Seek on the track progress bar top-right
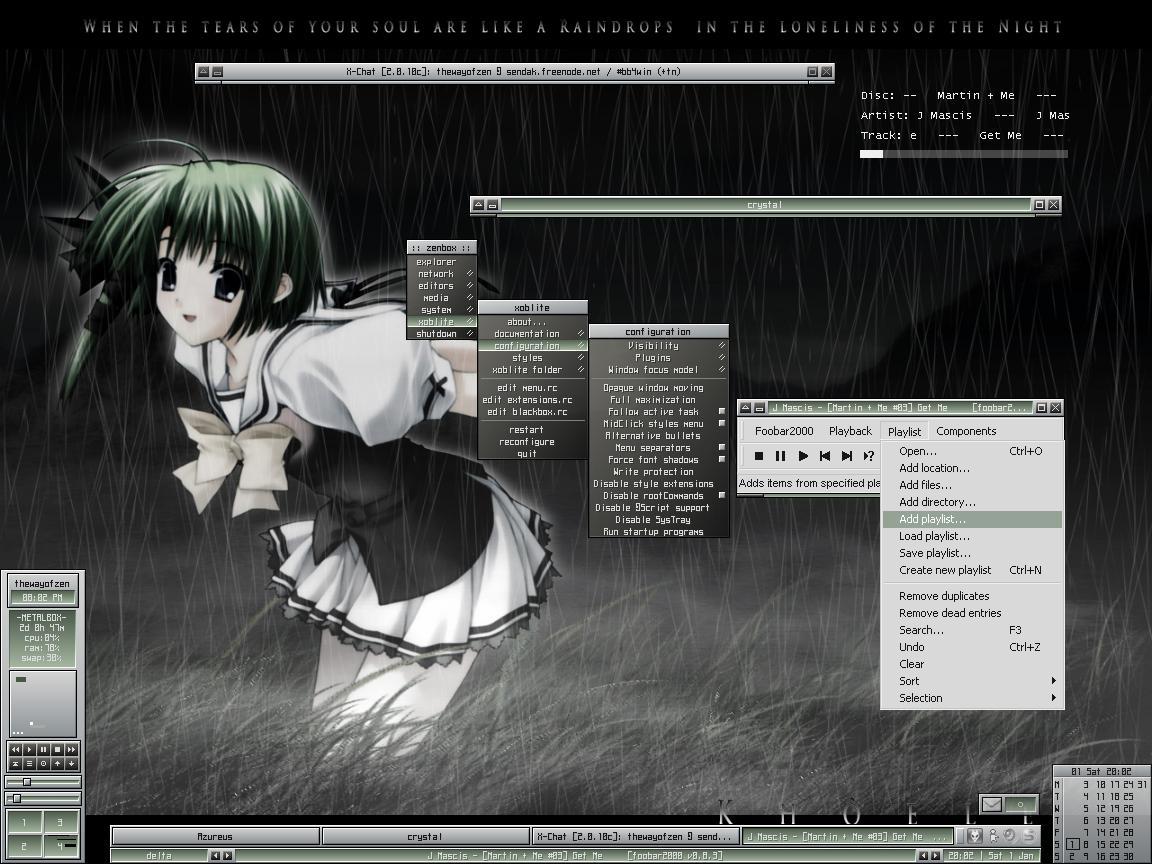1152x864 pixels. tap(963, 154)
